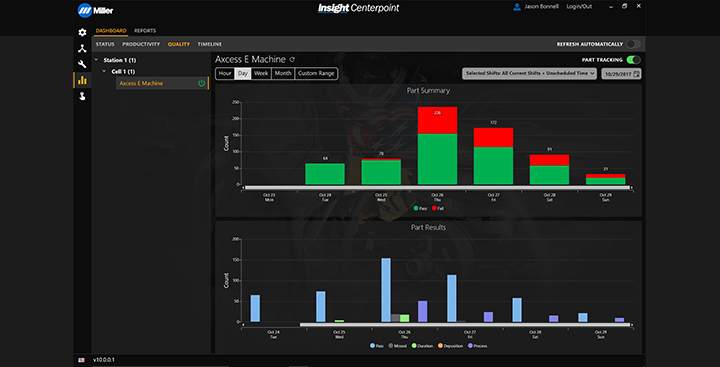Click the v10.0.0.1 version text
Viewport: 720px width, 367px height.
(104, 360)
